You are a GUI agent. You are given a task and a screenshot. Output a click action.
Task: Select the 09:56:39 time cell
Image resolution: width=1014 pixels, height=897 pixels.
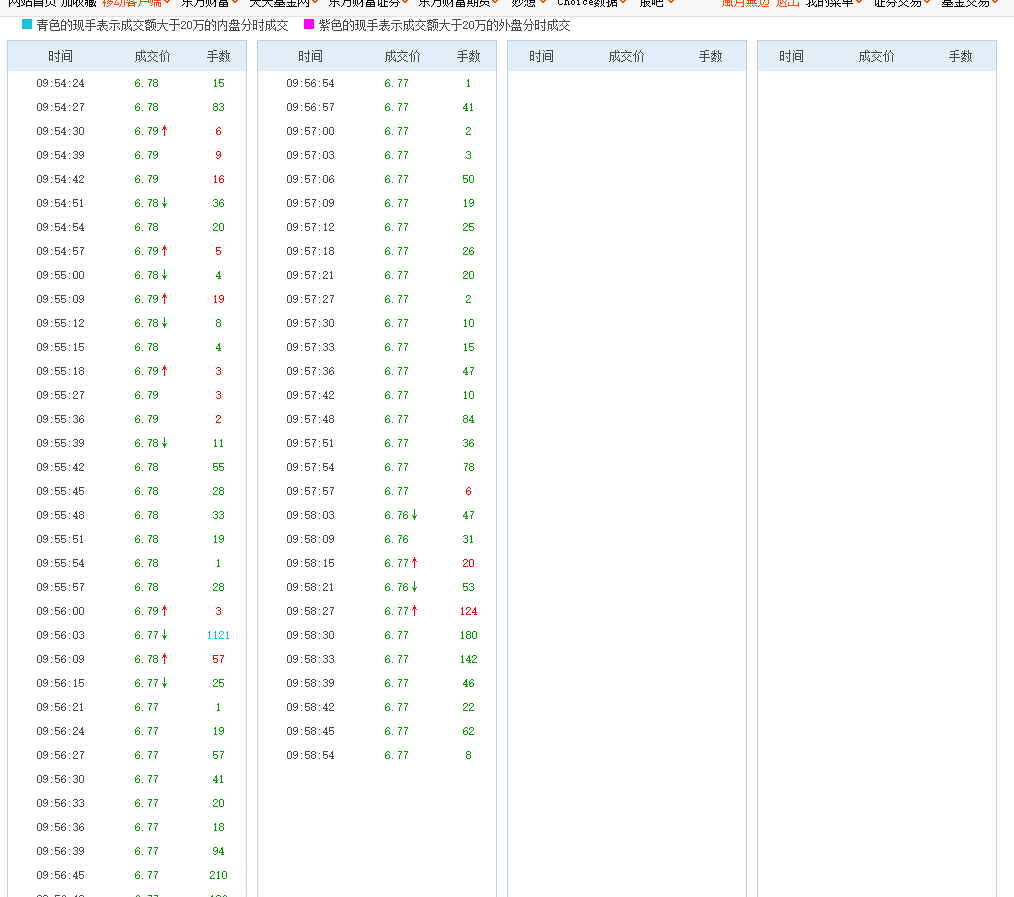pyautogui.click(x=60, y=851)
